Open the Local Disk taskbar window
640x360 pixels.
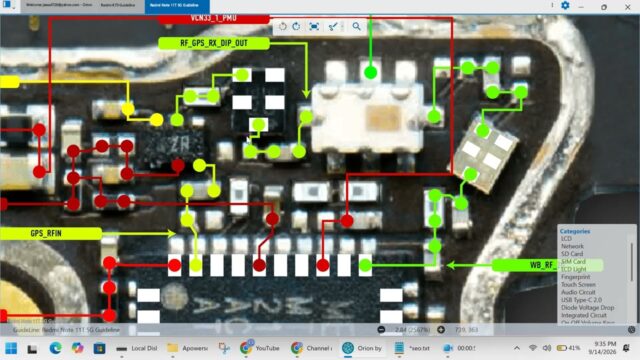[x=137, y=348]
